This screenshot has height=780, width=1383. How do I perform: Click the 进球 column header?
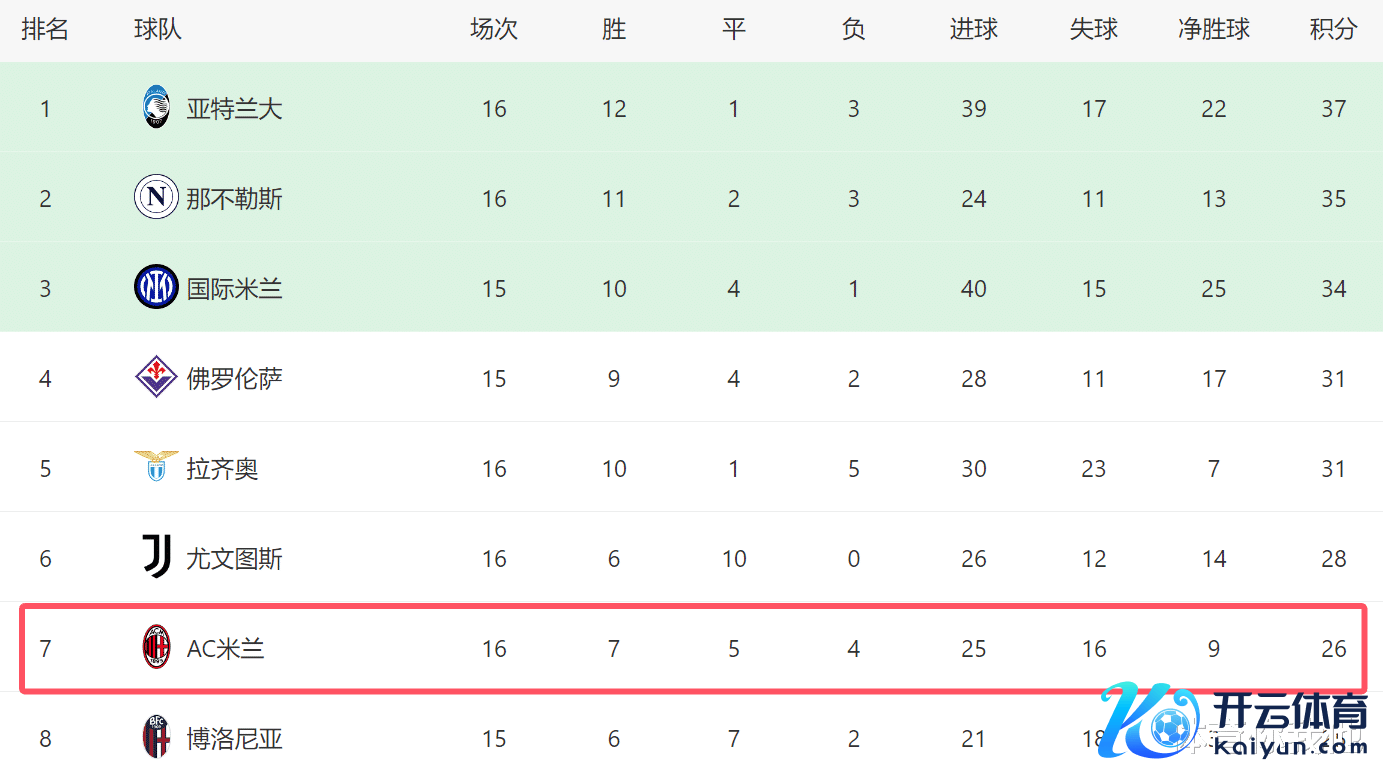(973, 30)
